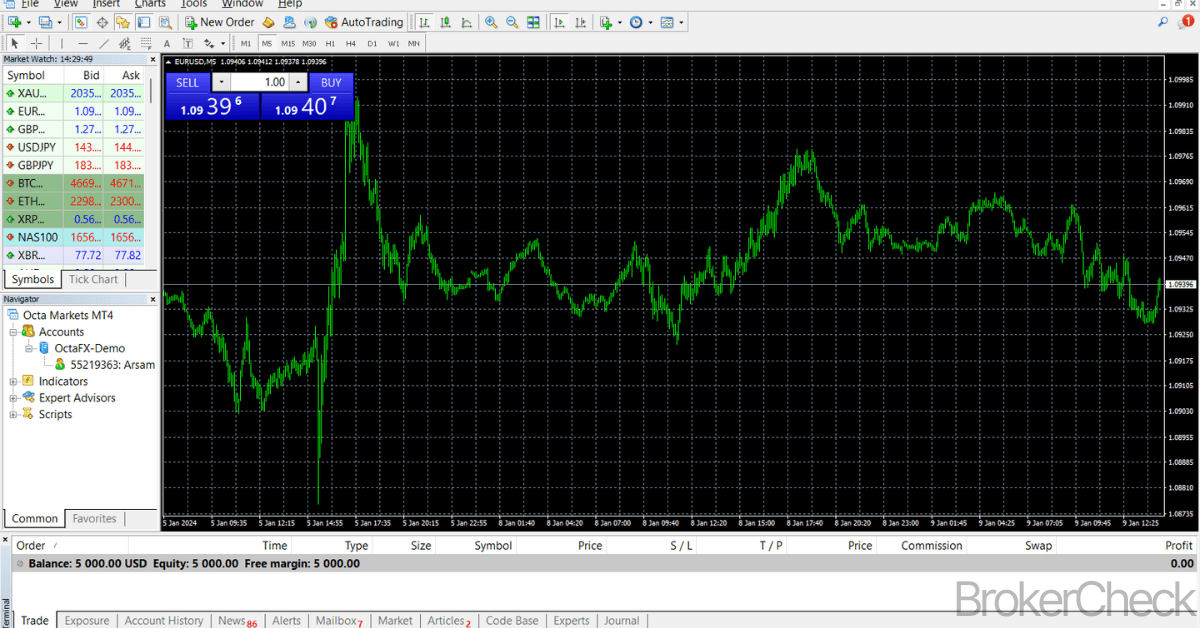Switch to the Favorites tab in Navigator

(94, 518)
